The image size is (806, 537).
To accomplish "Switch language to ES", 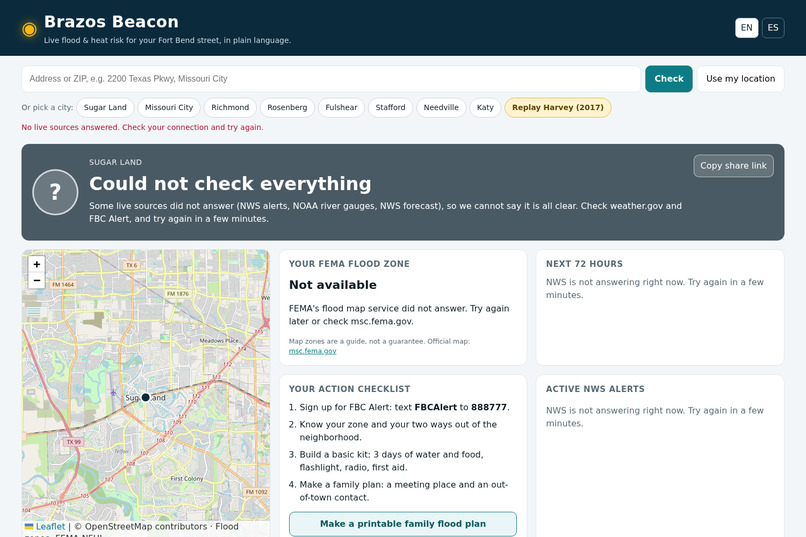I will pos(773,28).
